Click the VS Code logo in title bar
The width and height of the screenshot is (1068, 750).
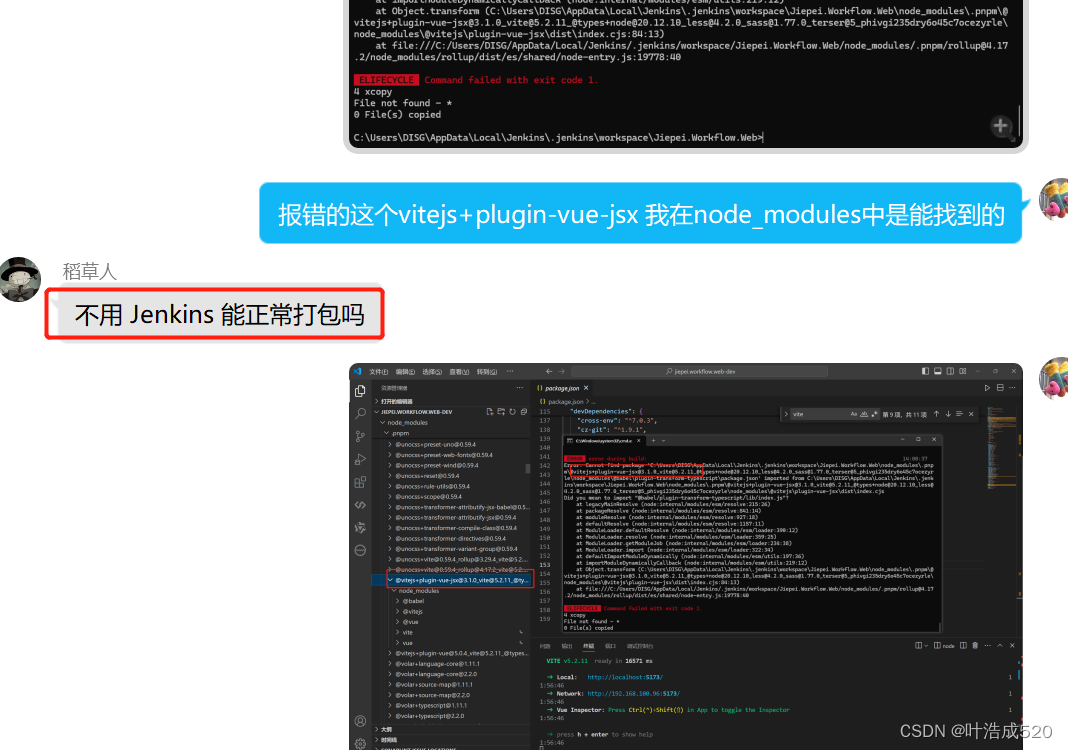(x=358, y=371)
